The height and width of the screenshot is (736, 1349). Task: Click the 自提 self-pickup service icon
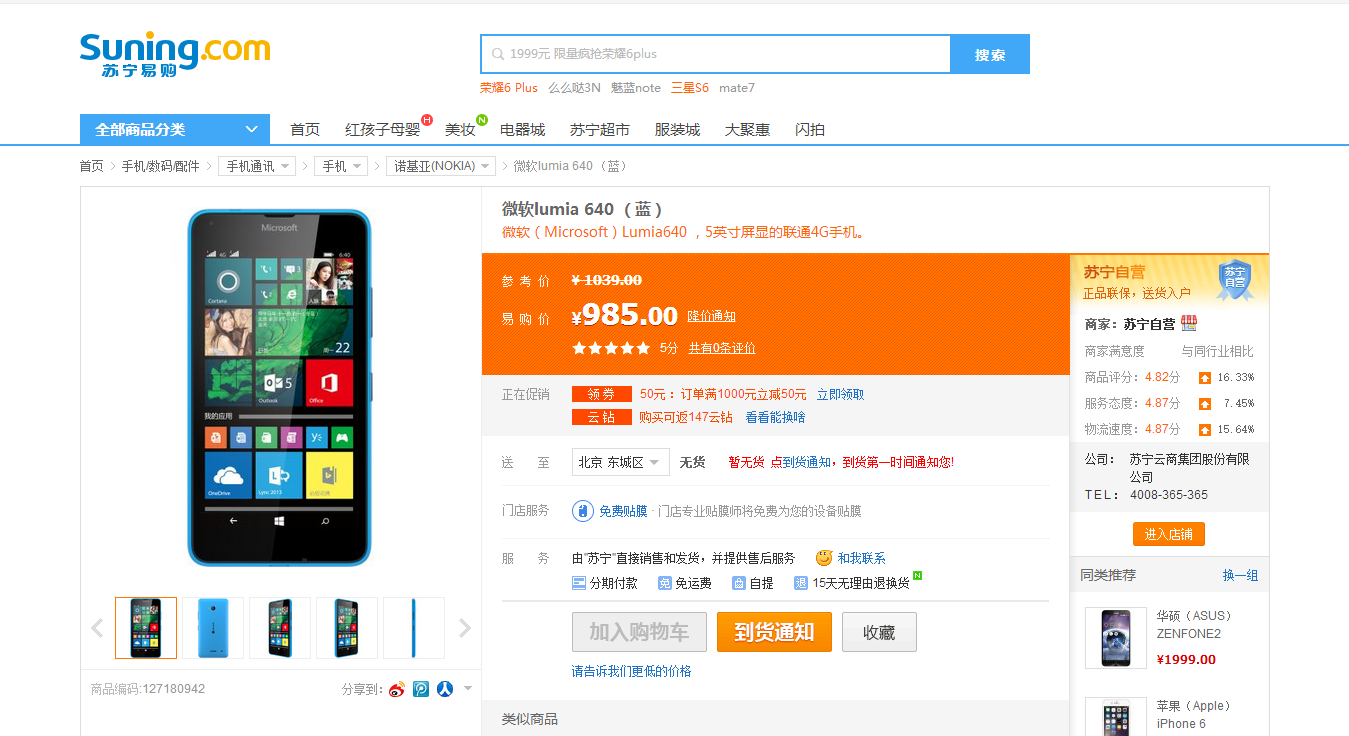[x=740, y=582]
